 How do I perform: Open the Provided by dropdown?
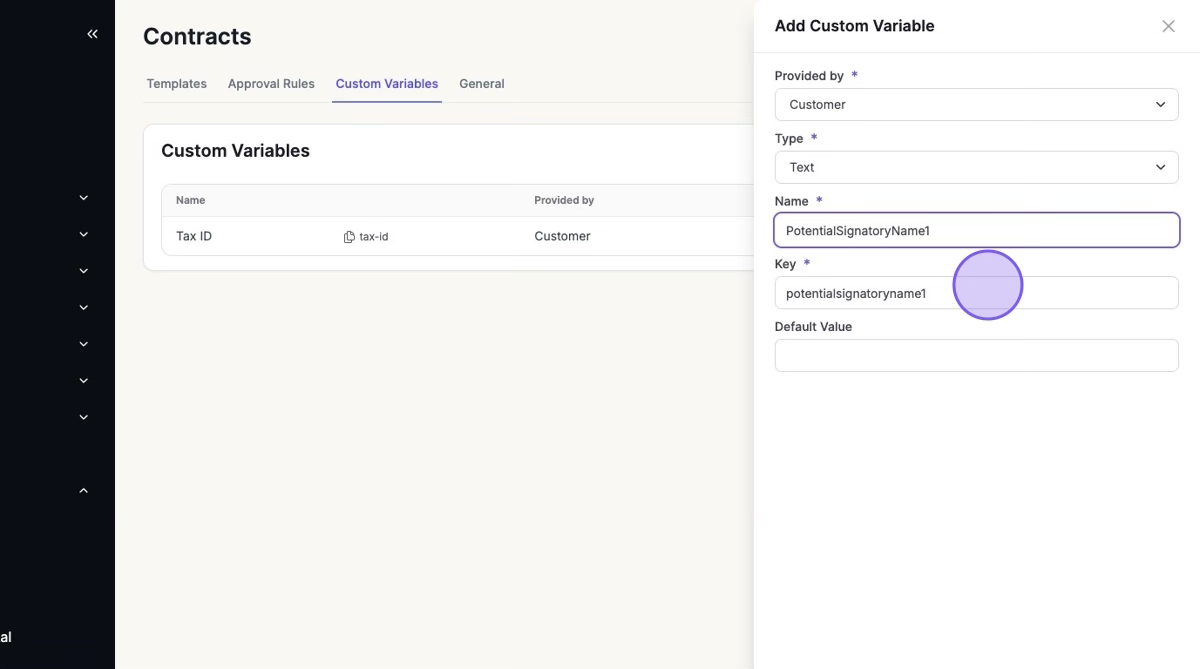(975, 105)
